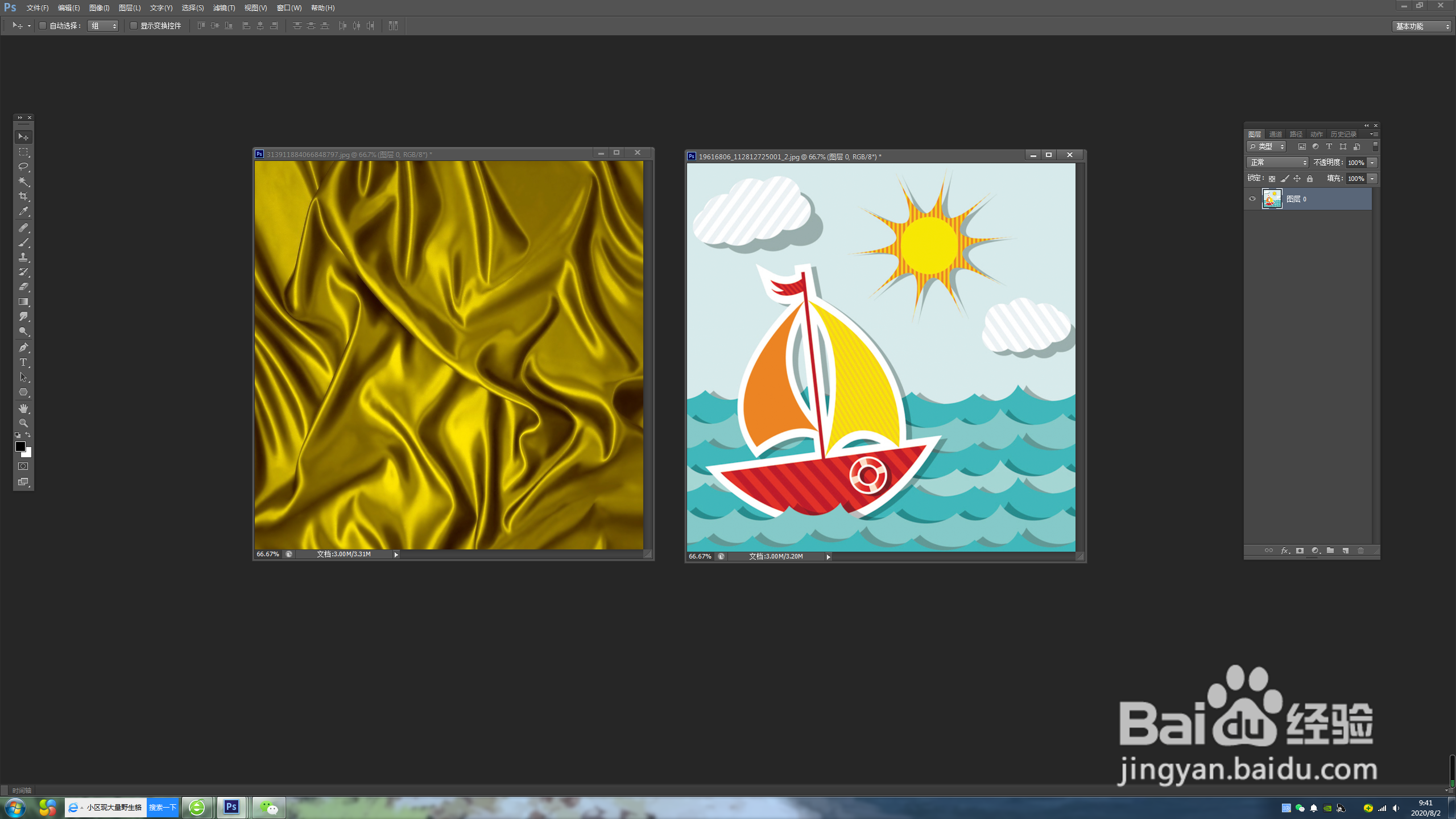Click the 搜索一下 button in taskbar
Viewport: 1456px width, 819px height.
pos(162,807)
